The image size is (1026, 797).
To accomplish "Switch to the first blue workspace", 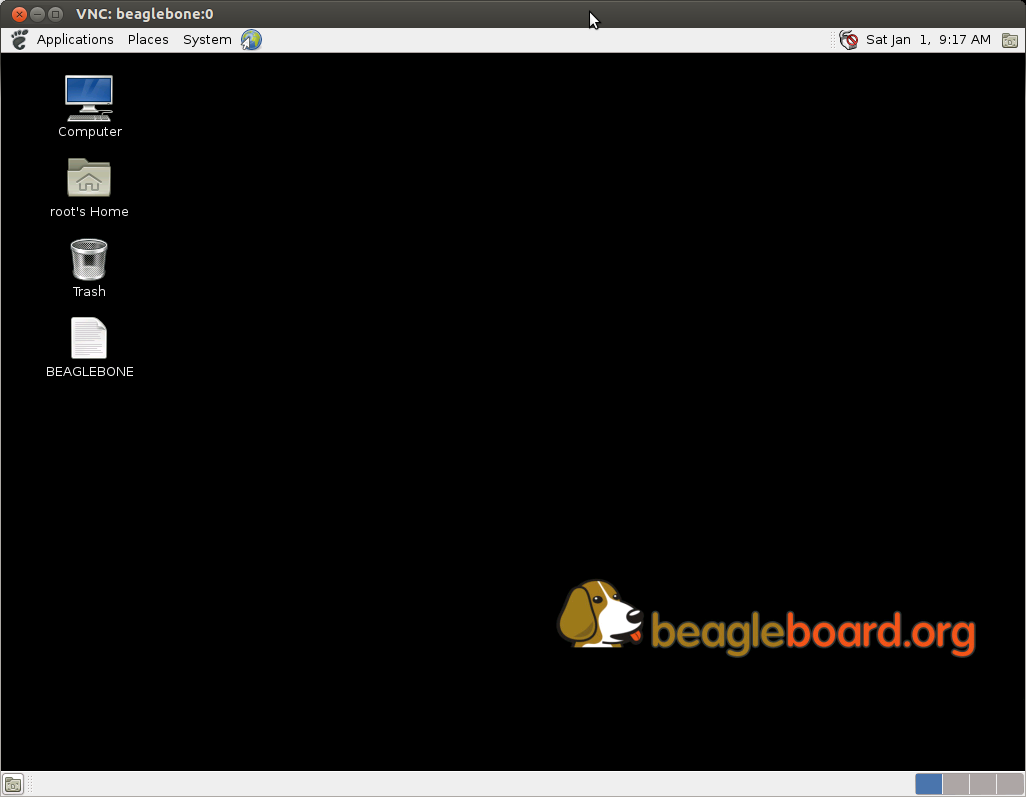I will tap(929, 784).
